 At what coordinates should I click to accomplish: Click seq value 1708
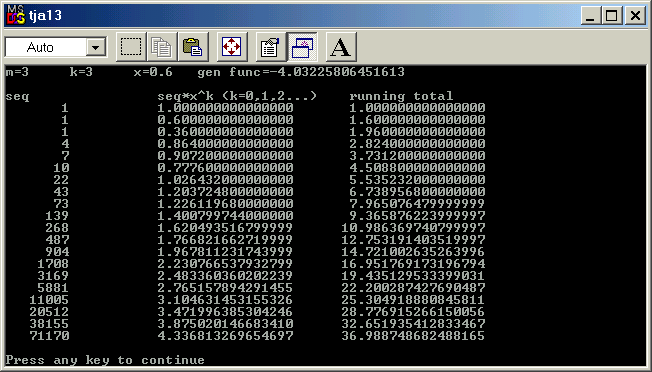pos(54,264)
